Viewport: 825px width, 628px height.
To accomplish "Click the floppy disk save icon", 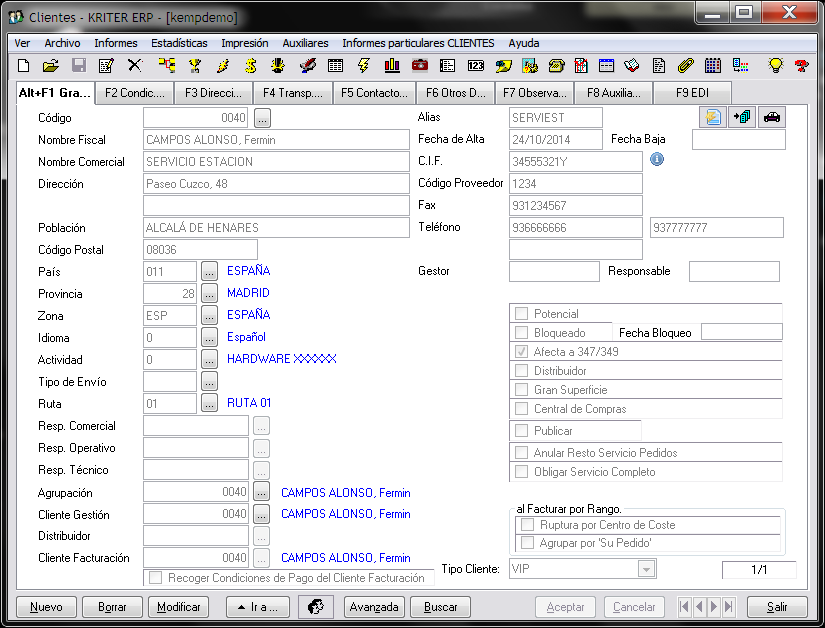I will [x=79, y=66].
